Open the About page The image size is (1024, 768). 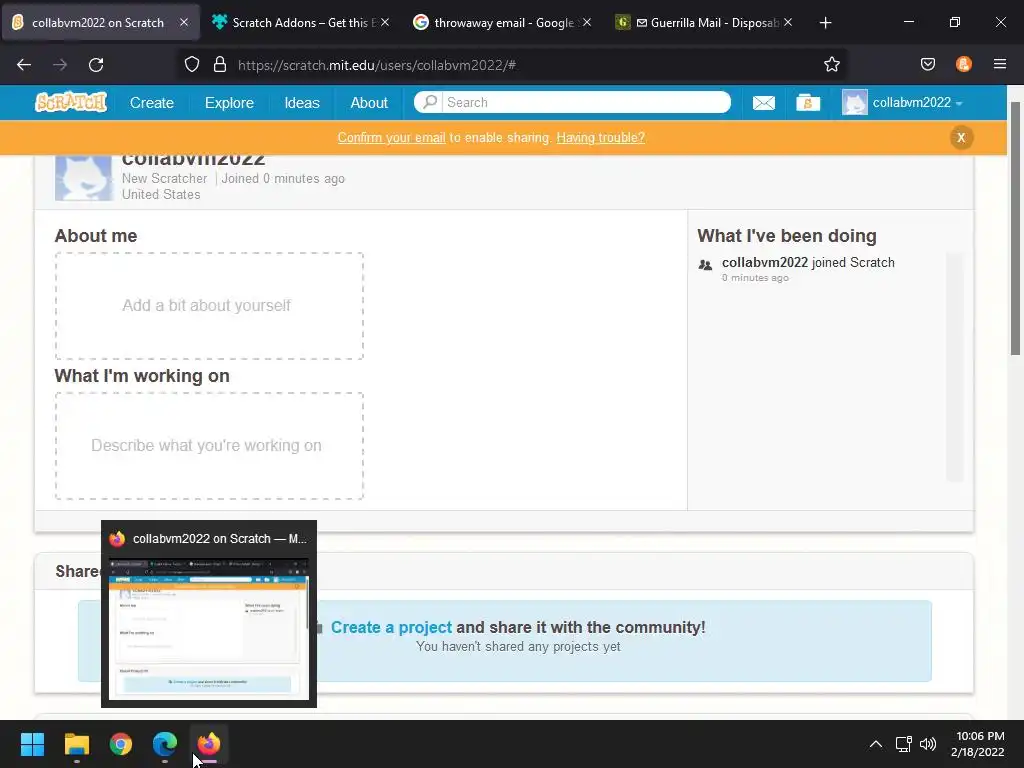coord(369,103)
